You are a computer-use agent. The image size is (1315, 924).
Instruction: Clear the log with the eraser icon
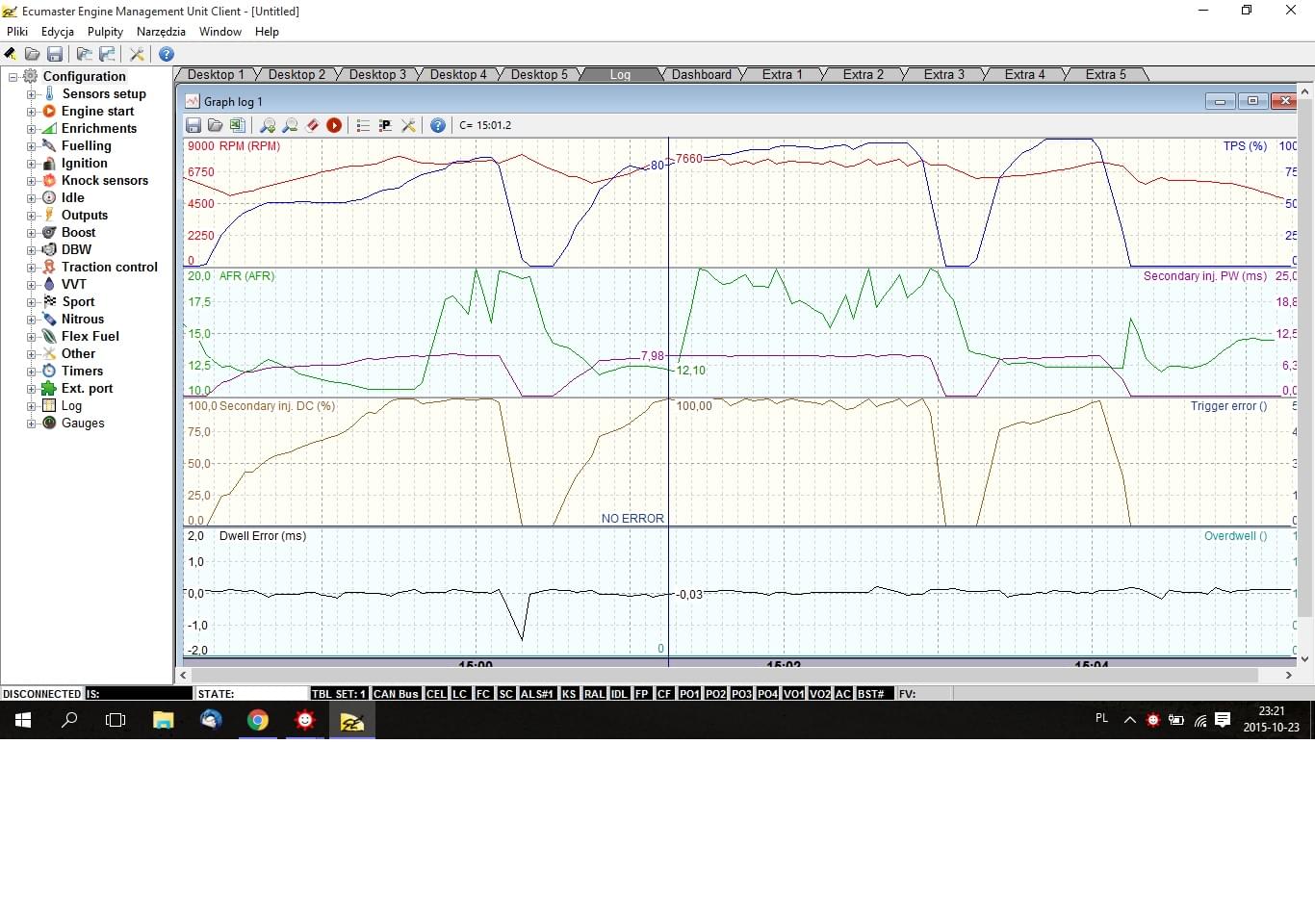click(x=312, y=125)
